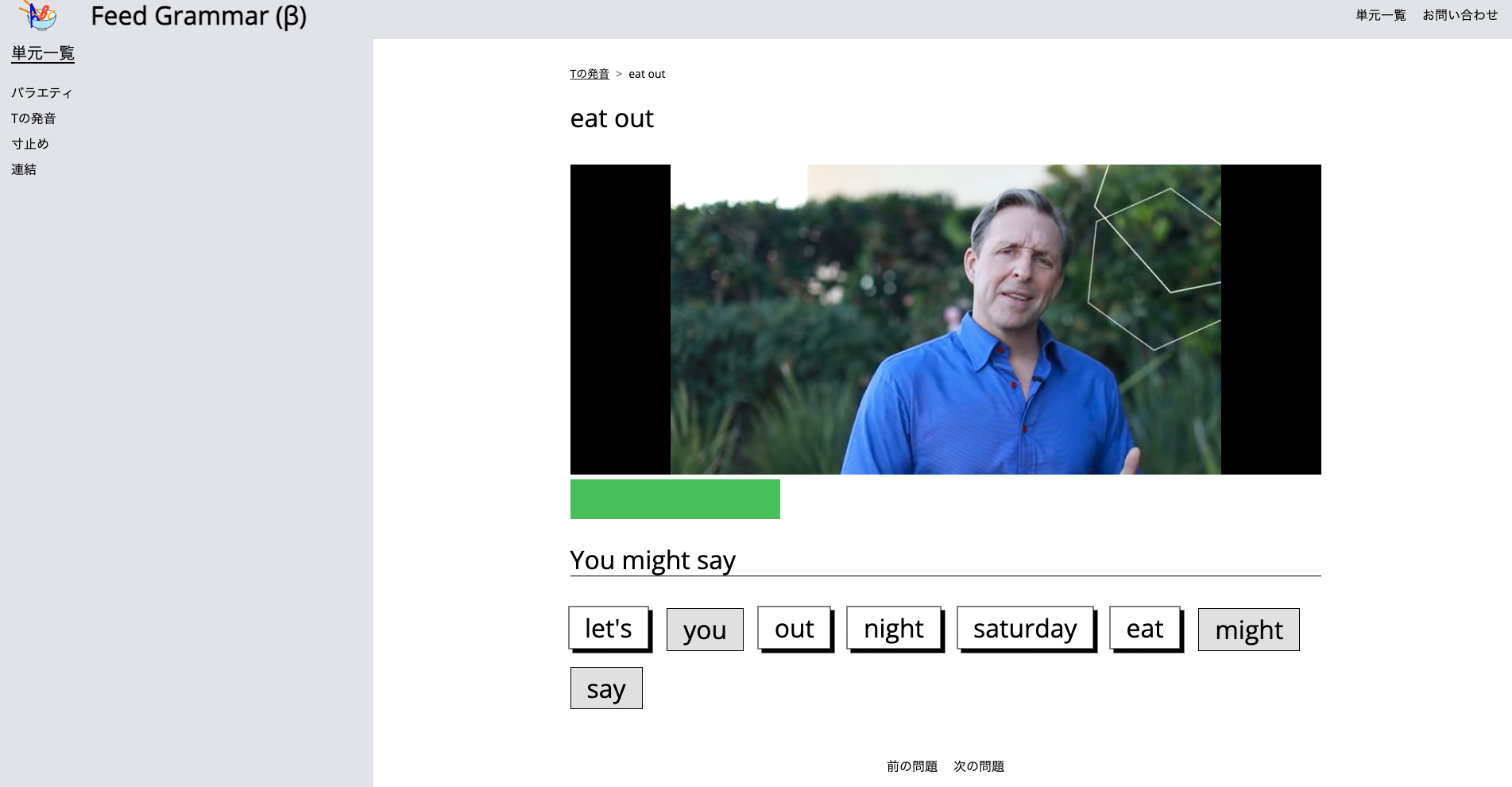Open the 連結 unit in sidebar

pos(24,169)
